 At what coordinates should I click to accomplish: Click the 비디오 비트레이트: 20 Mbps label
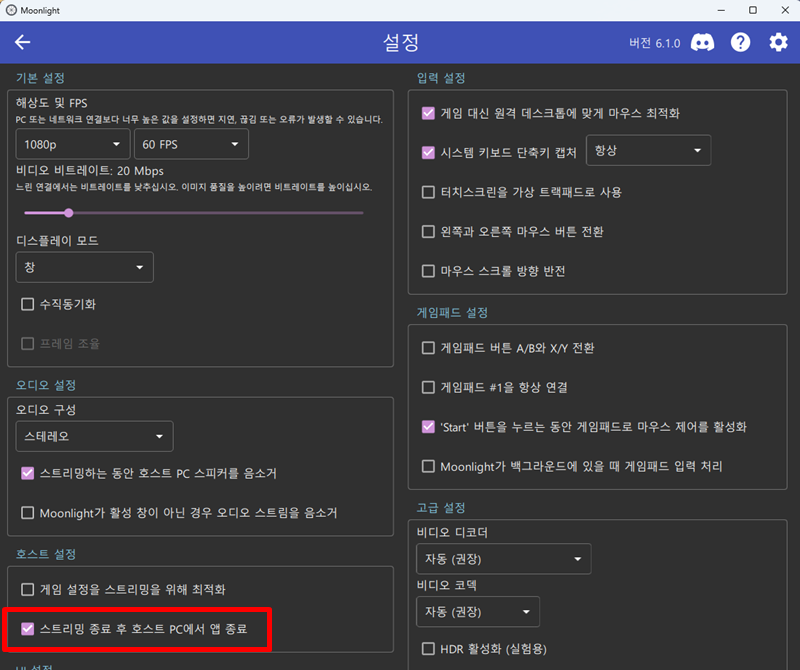point(90,171)
